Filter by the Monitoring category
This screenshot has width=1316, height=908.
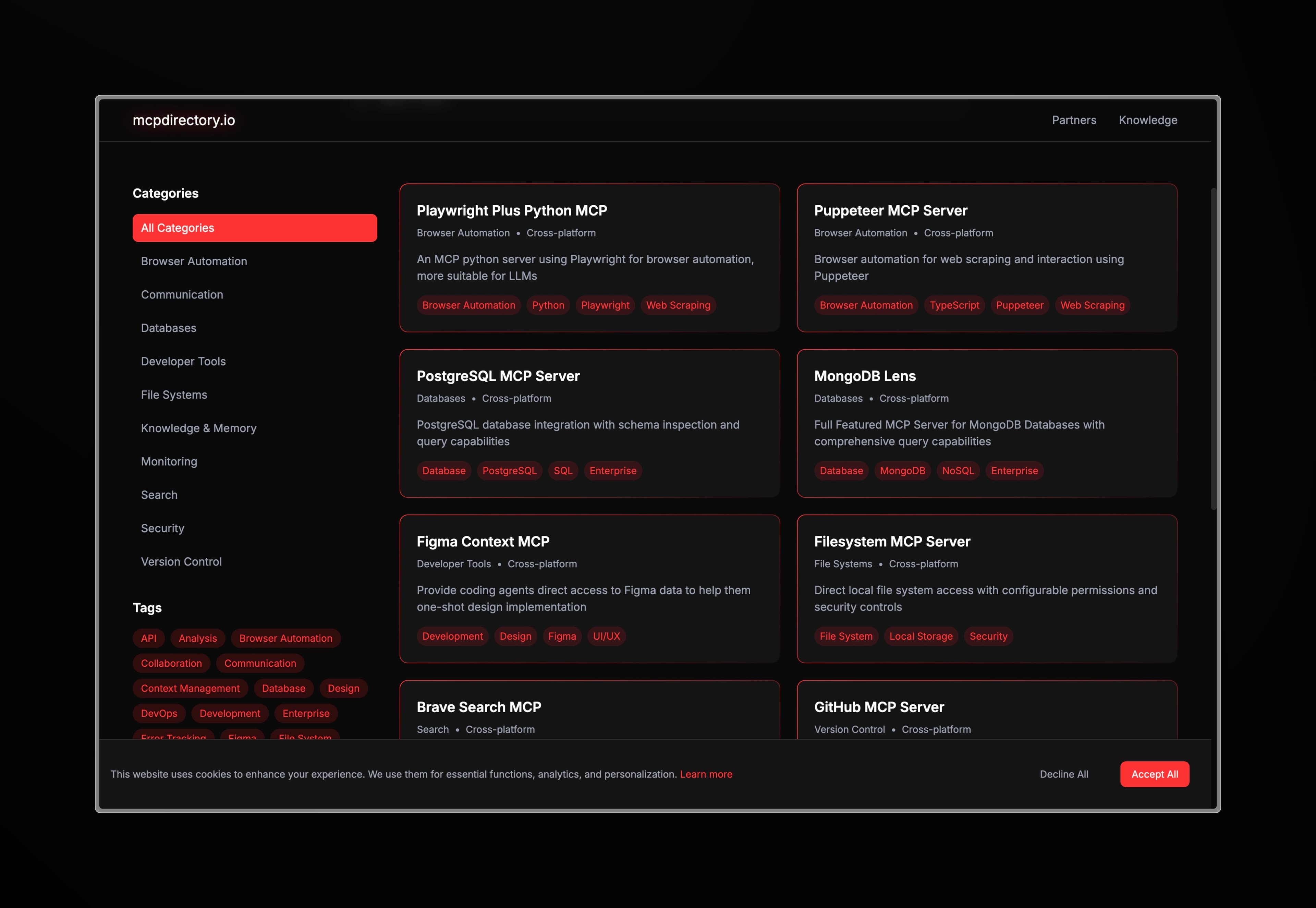pyautogui.click(x=255, y=461)
